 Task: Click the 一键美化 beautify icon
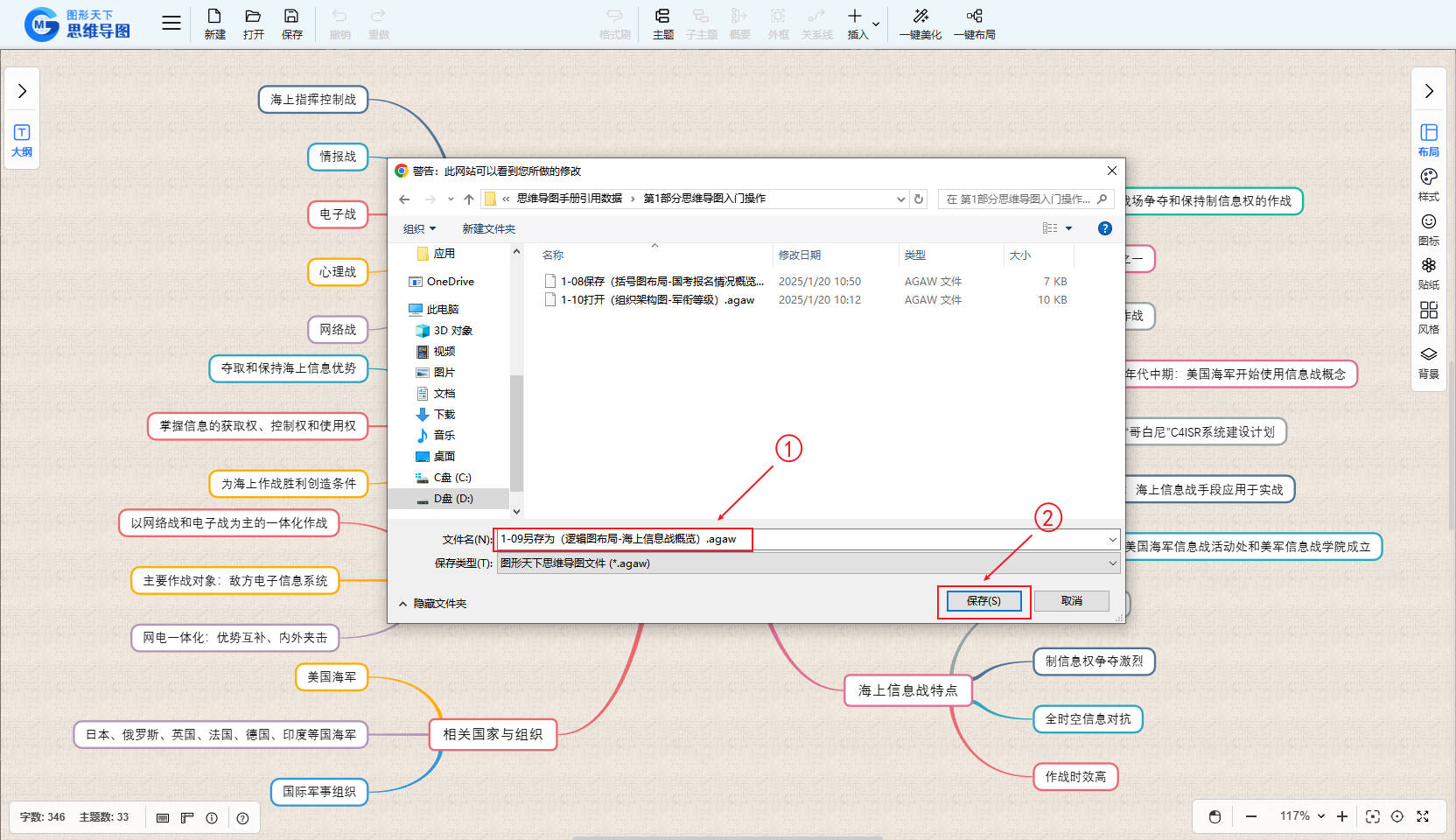point(920,23)
